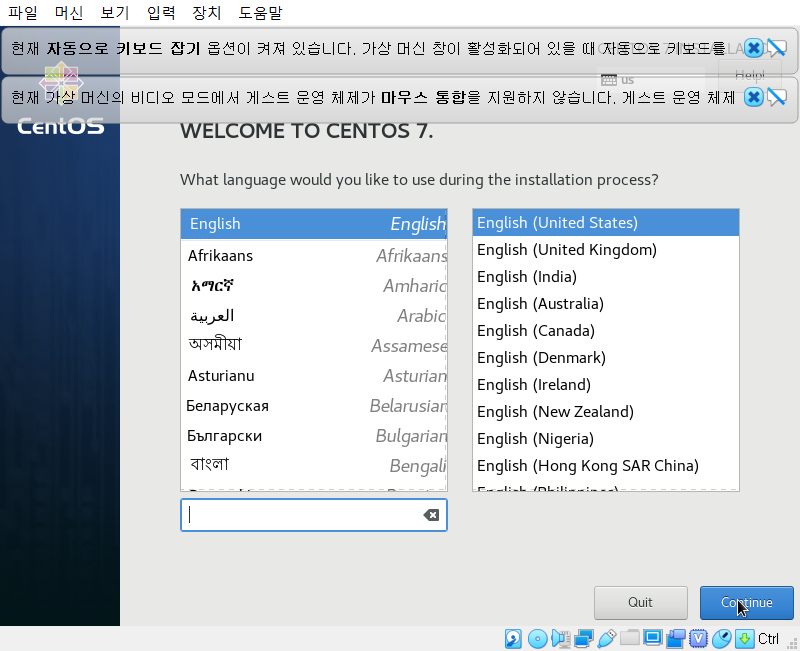The width and height of the screenshot is (800, 651).
Task: Clear the language search field
Action: pos(431,515)
